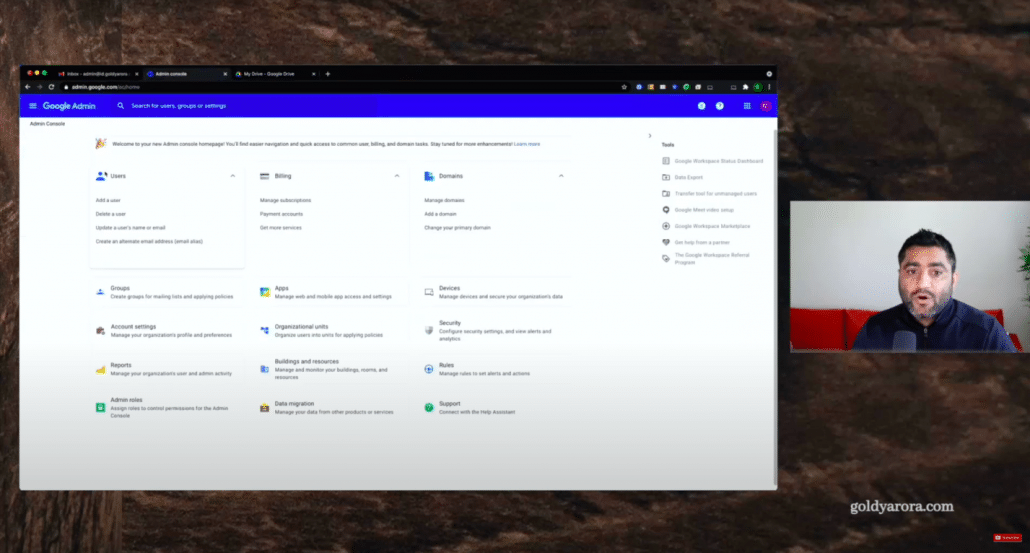Collapse the Billing card with its chevron
1030x553 pixels.
click(397, 176)
